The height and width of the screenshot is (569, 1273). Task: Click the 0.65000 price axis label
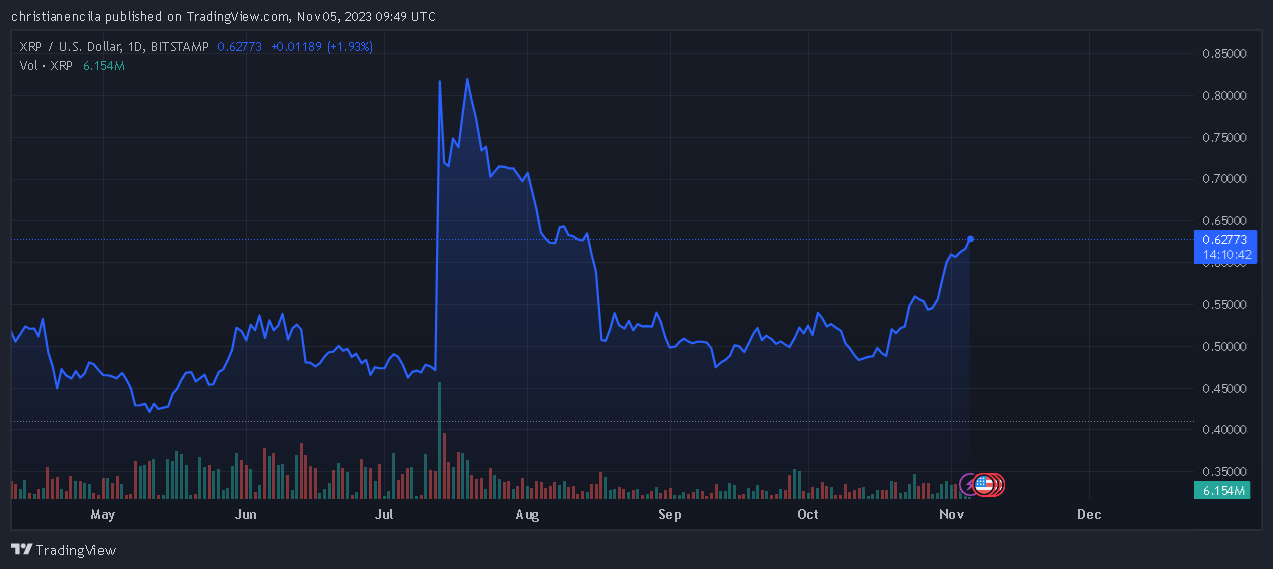(x=1225, y=221)
